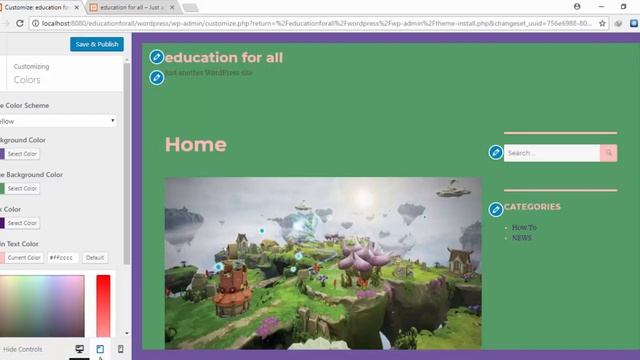Open the education for all site title link
This screenshot has width=640, height=360.
point(224,58)
